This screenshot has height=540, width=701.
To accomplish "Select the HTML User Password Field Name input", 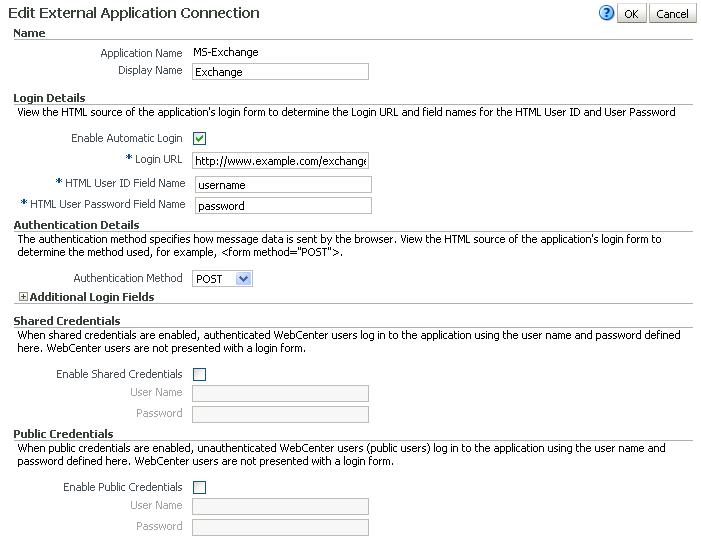I will 283,206.
